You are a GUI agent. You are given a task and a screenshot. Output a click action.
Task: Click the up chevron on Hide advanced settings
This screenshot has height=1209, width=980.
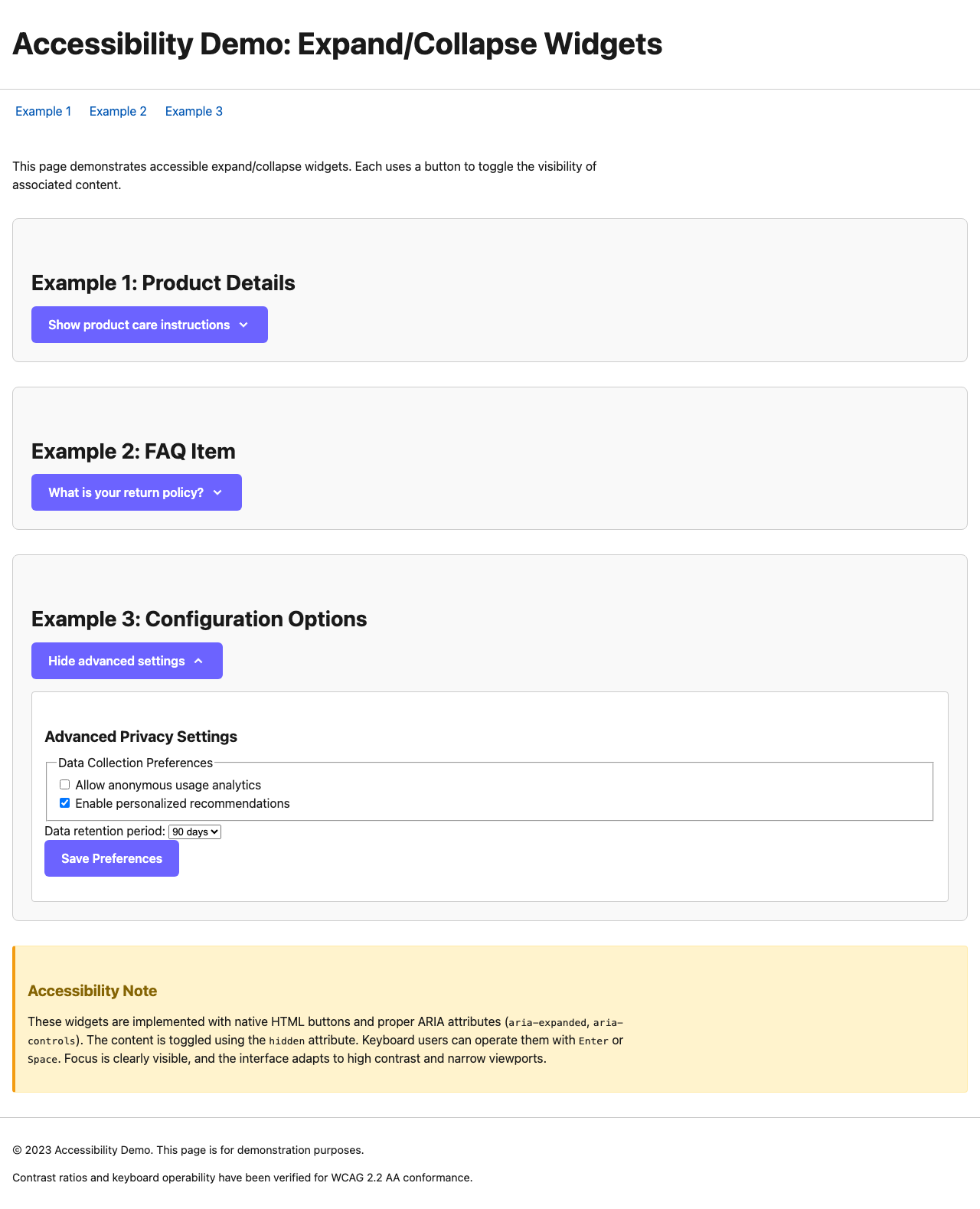point(198,660)
